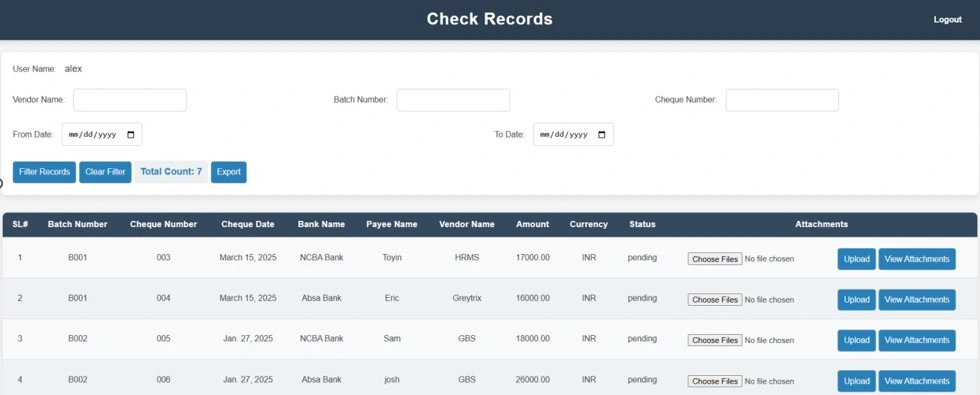980x395 pixels.
Task: Open the From Date calendar picker icon
Action: [x=131, y=134]
